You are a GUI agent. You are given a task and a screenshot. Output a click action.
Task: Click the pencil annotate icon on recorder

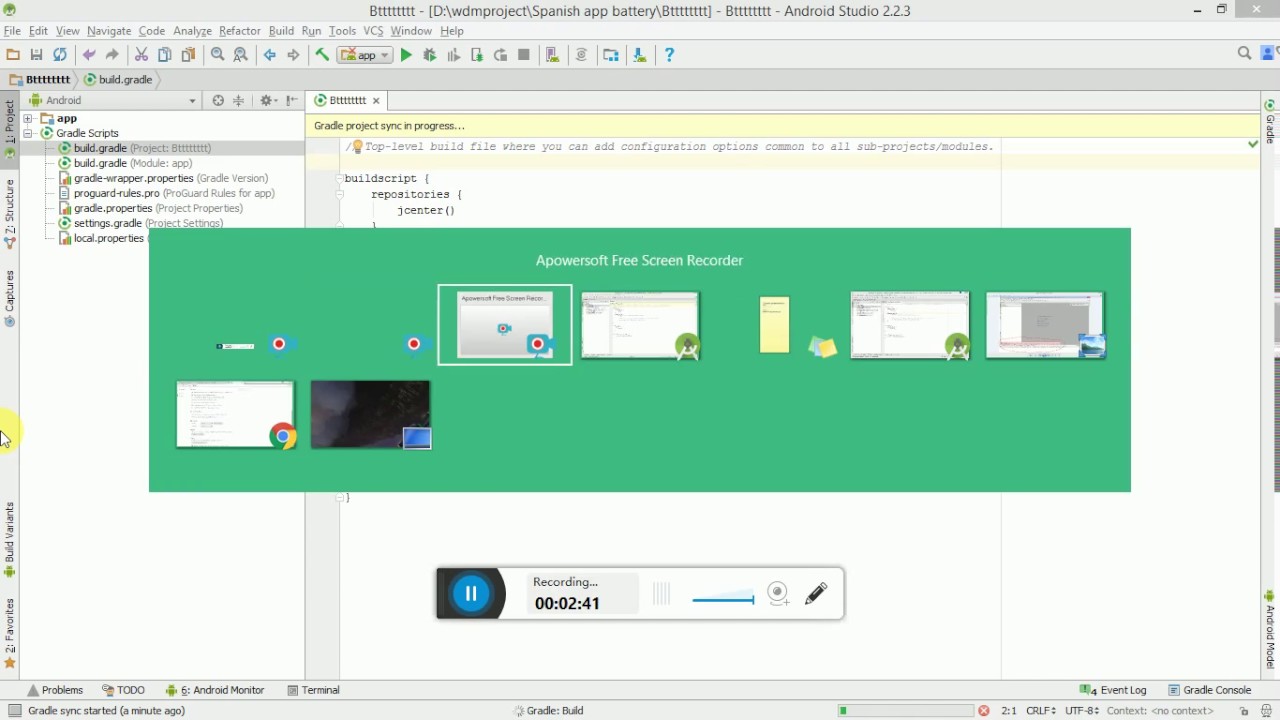[x=816, y=593]
